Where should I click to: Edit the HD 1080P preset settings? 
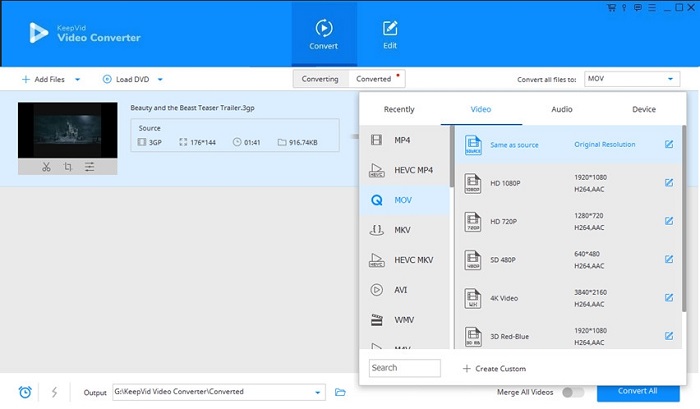click(669, 183)
